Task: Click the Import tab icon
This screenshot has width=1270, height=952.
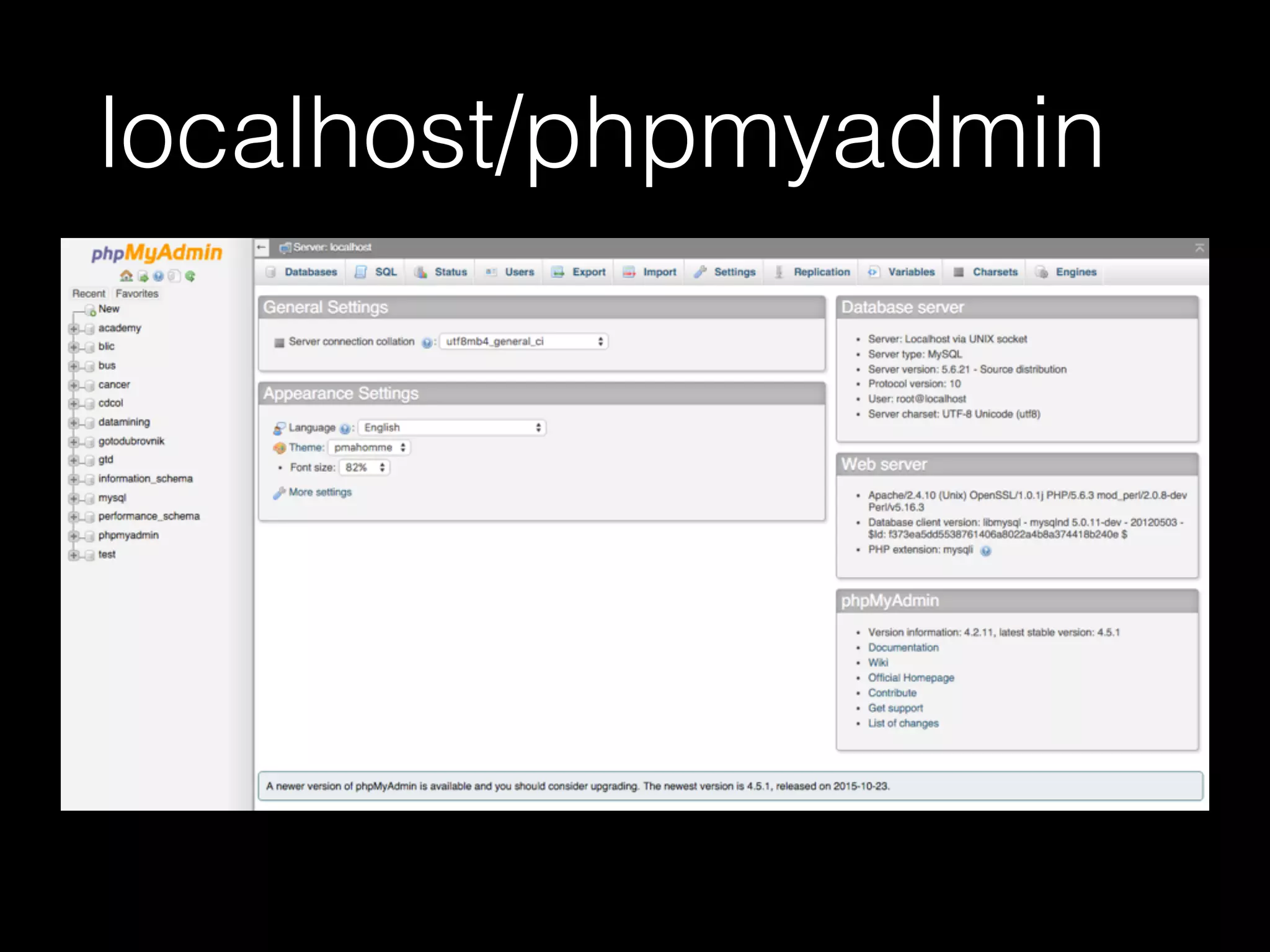Action: [x=629, y=272]
